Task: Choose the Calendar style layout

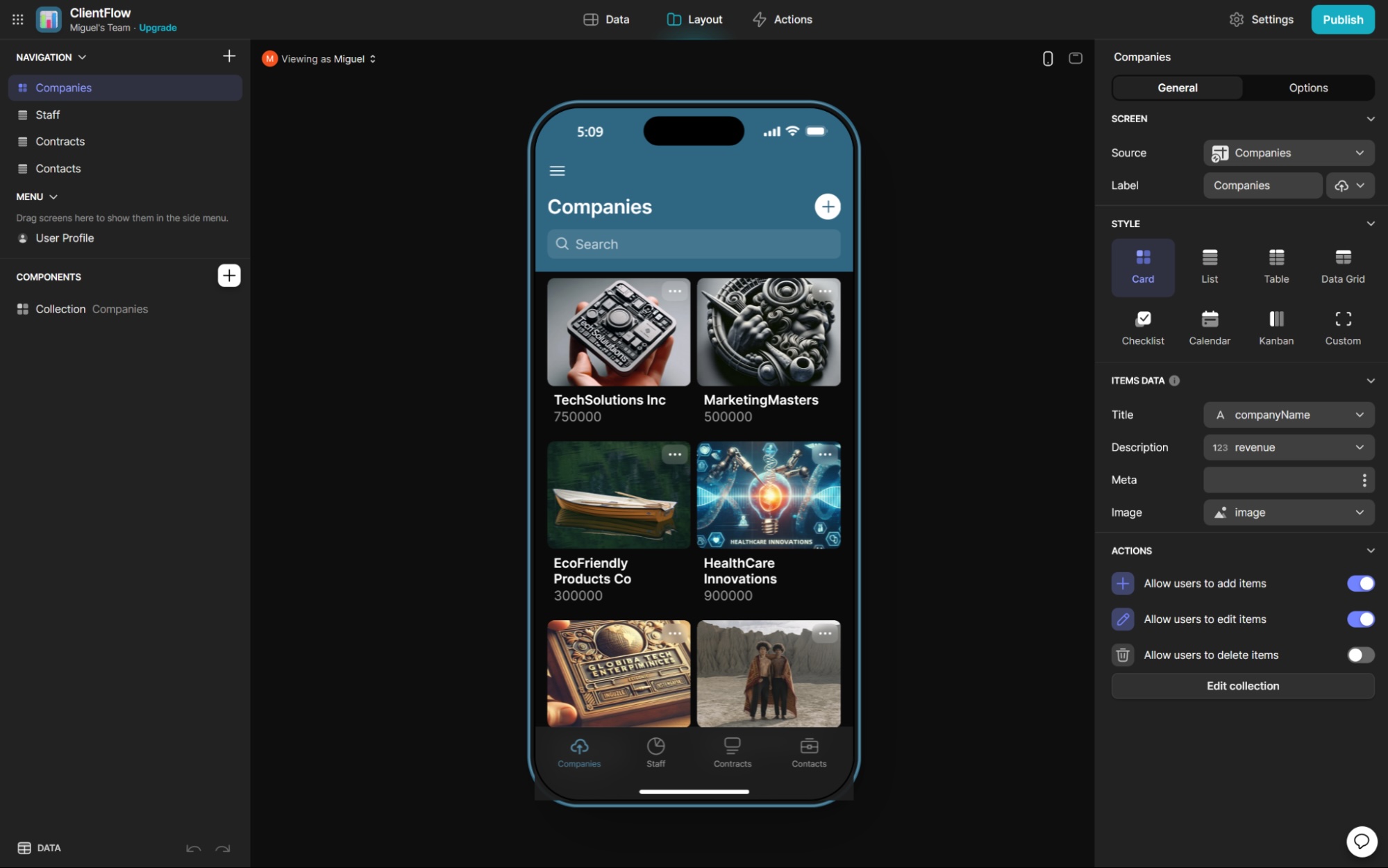Action: 1209,326
